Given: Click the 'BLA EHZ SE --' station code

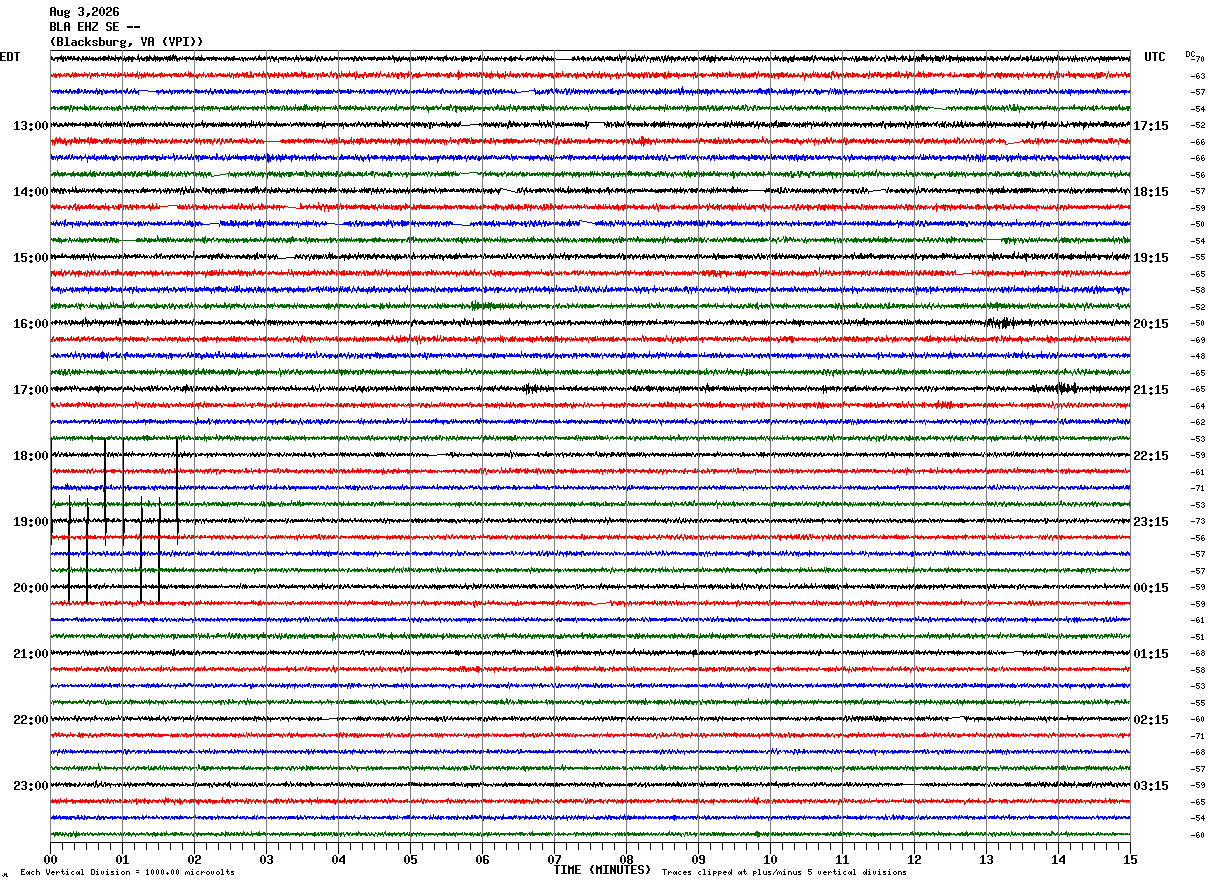Looking at the screenshot, I should pos(95,27).
